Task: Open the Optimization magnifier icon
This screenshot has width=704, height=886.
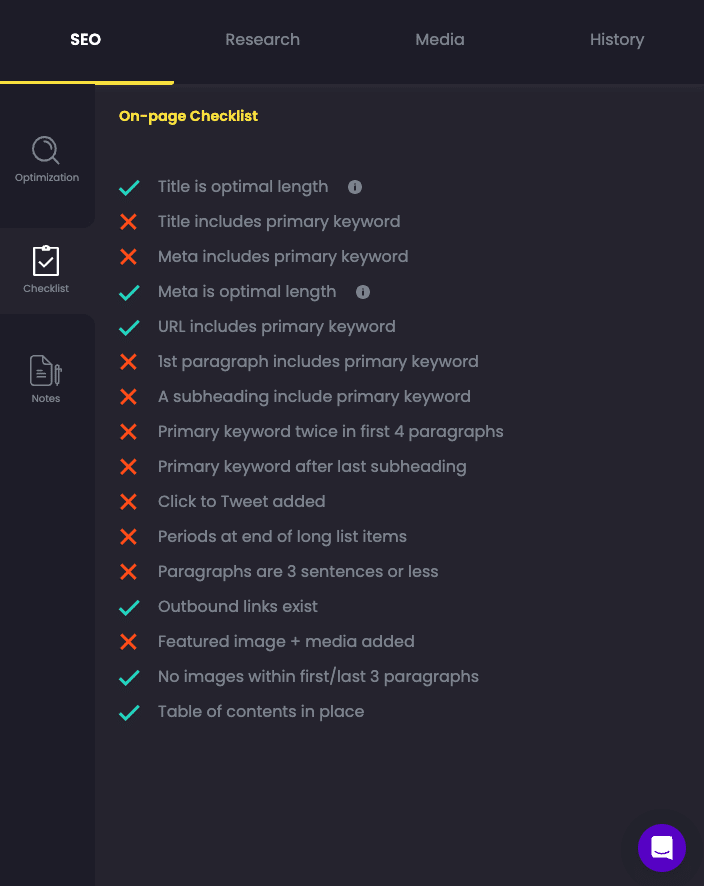Action: [x=46, y=150]
